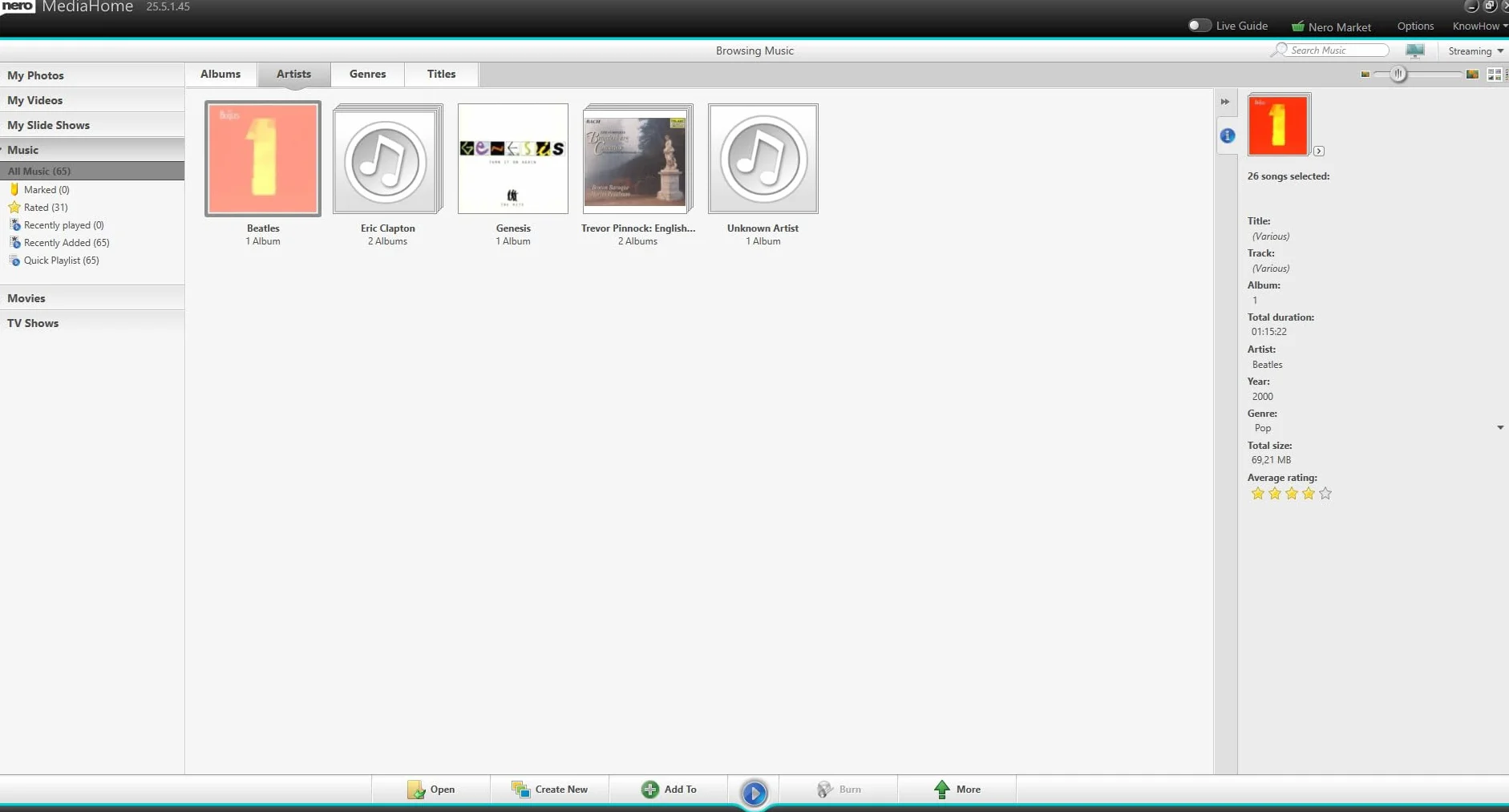The image size is (1509, 812).
Task: Expand the Genre Pop dropdown arrow
Action: [1500, 427]
